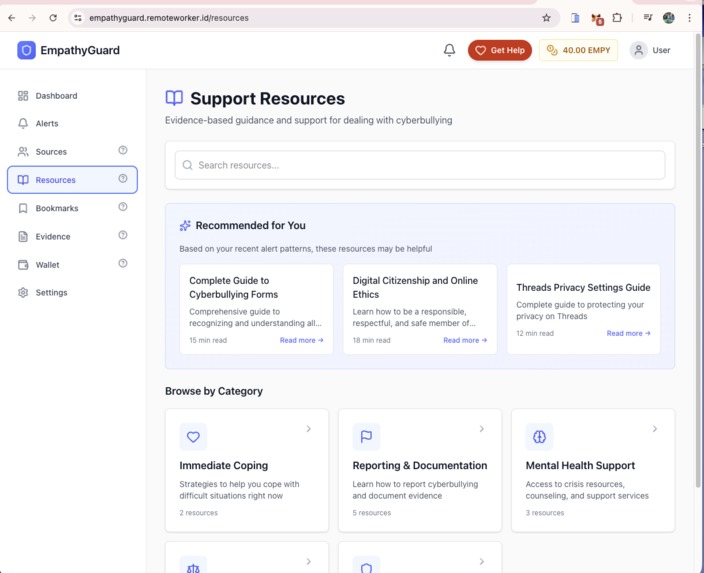Click the Bookmarks bookmark icon
The image size is (704, 573).
coord(23,208)
